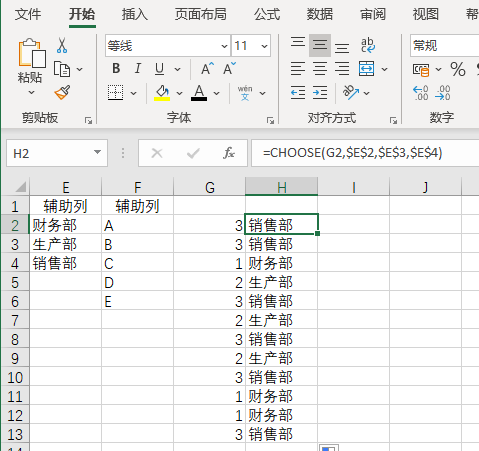
Task: Click the formula bar with CHOOSE formula
Action: 365,153
